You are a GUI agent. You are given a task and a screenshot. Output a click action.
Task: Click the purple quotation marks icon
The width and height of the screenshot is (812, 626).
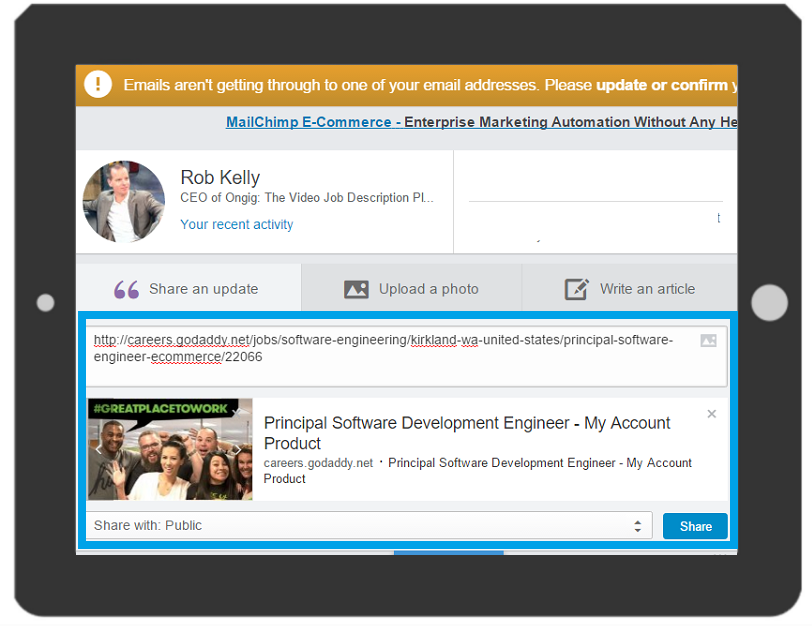pos(126,289)
